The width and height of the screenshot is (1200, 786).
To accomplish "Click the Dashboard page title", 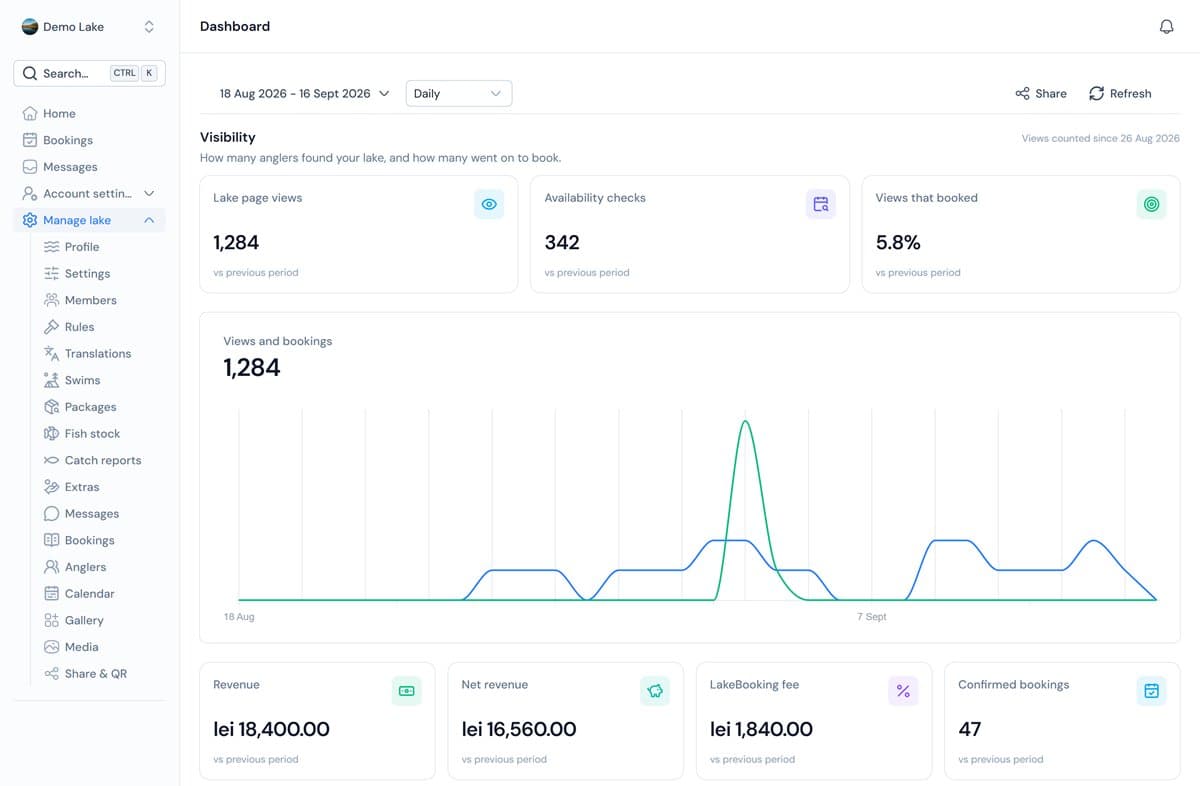I will (235, 27).
